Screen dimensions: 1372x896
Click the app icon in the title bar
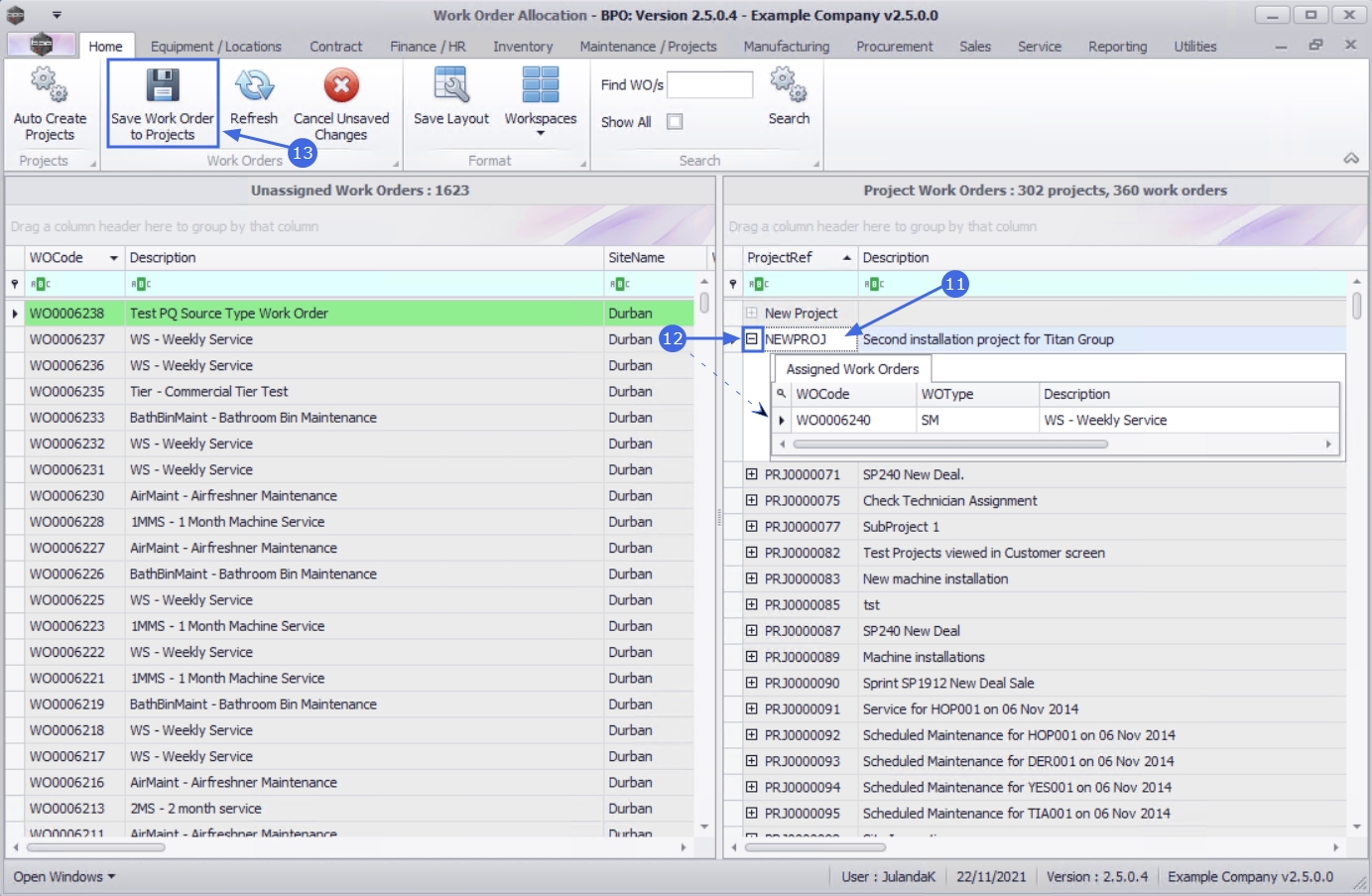16,15
